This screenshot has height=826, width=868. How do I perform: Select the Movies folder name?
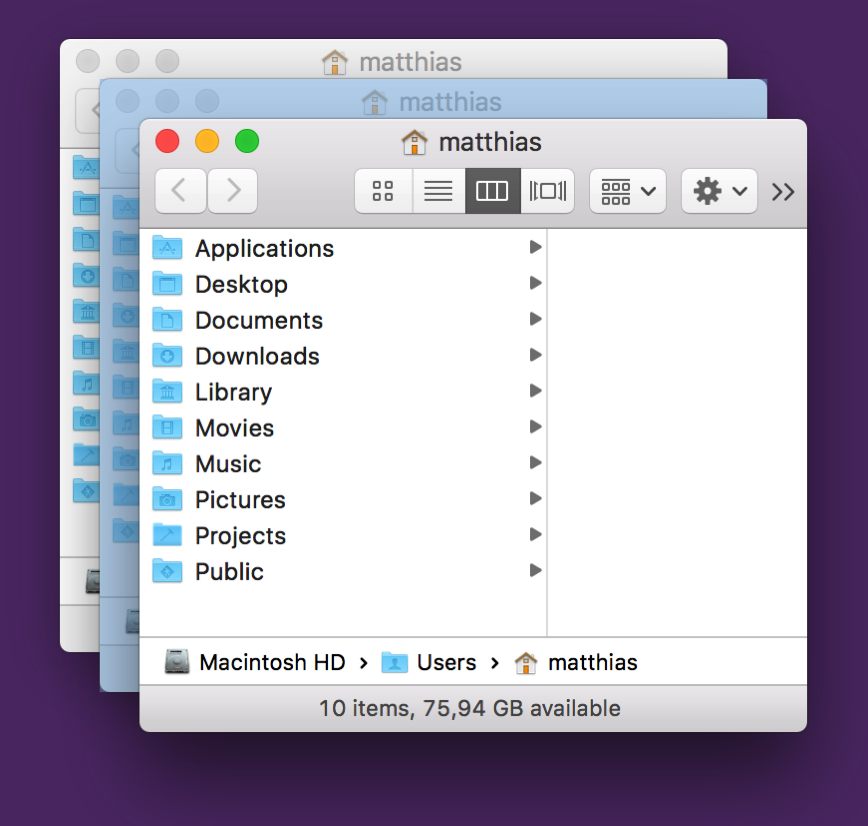click(235, 429)
